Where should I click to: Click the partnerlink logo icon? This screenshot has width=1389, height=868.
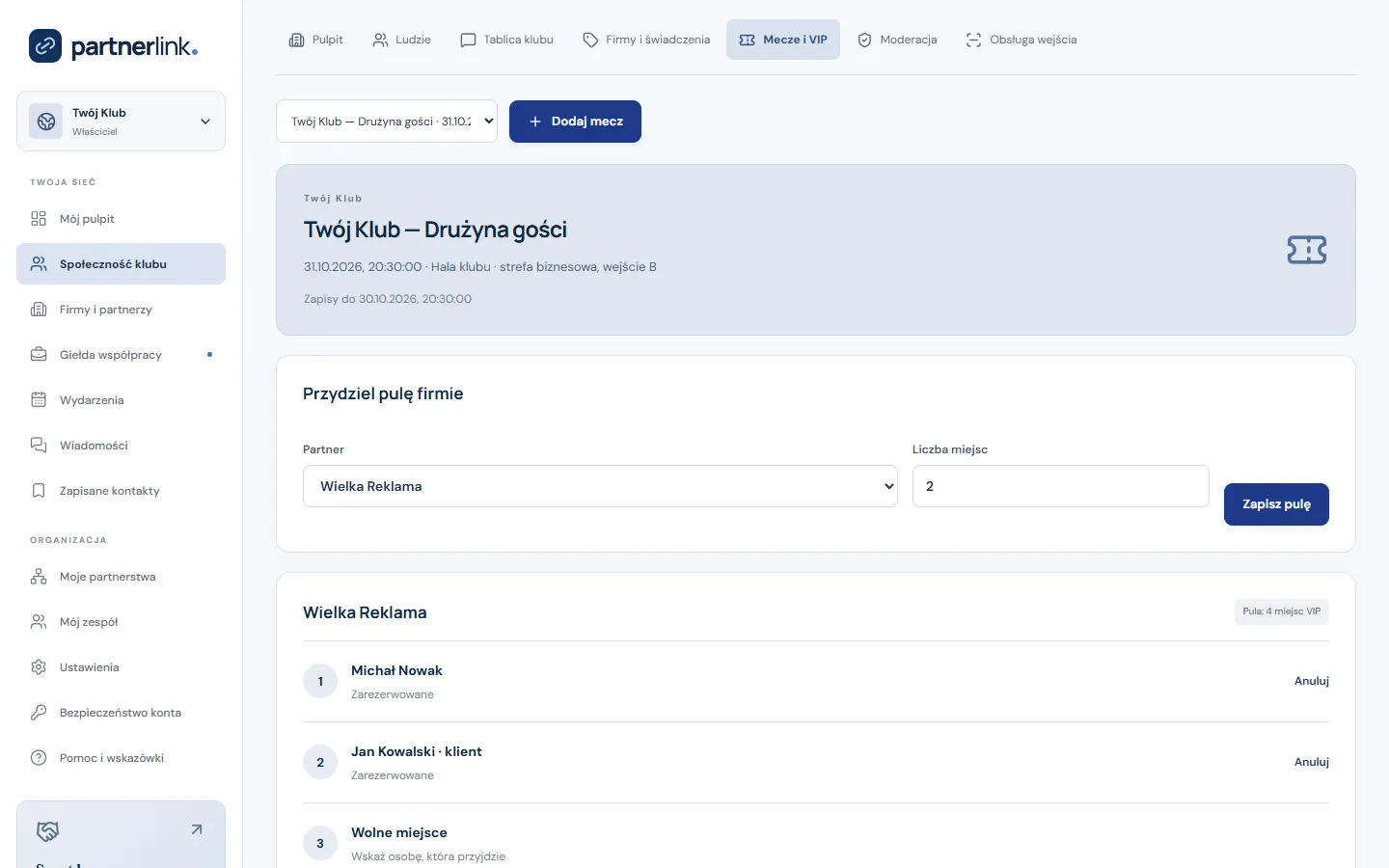pyautogui.click(x=45, y=45)
